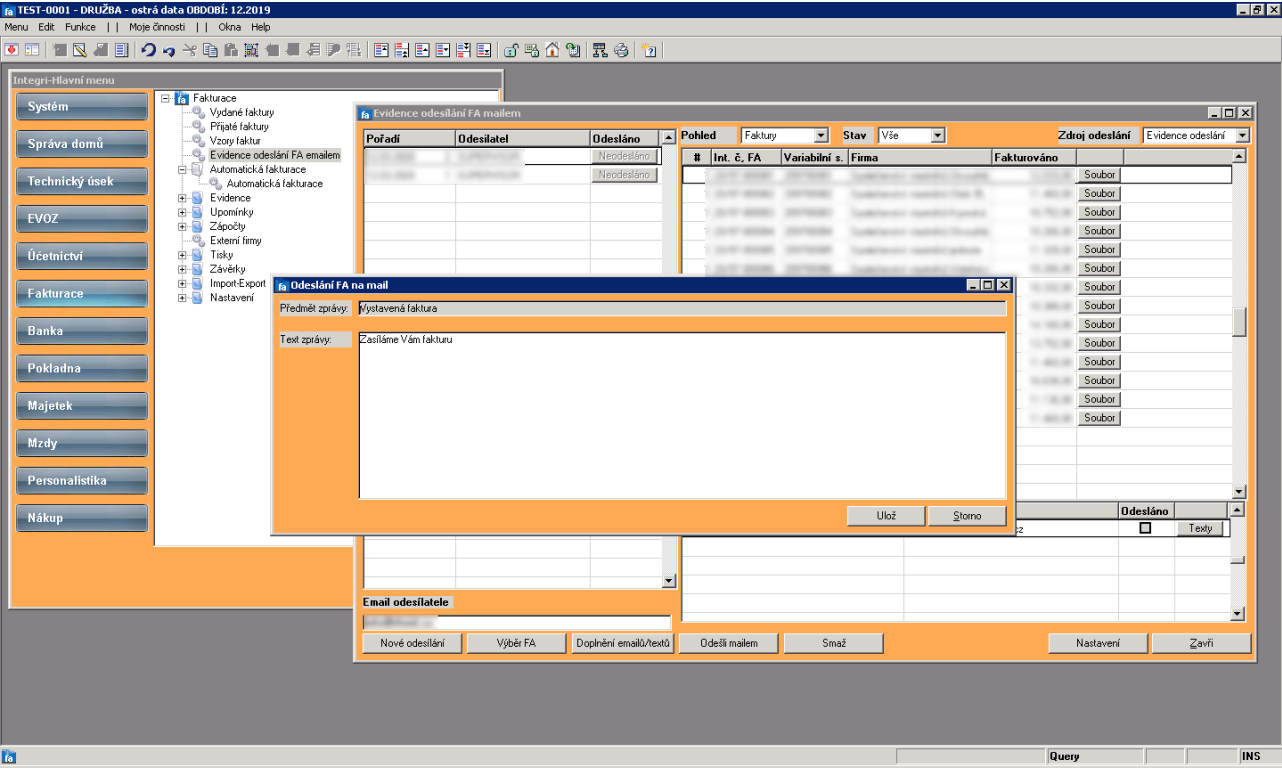Click the house icon in the toolbar

552,50
